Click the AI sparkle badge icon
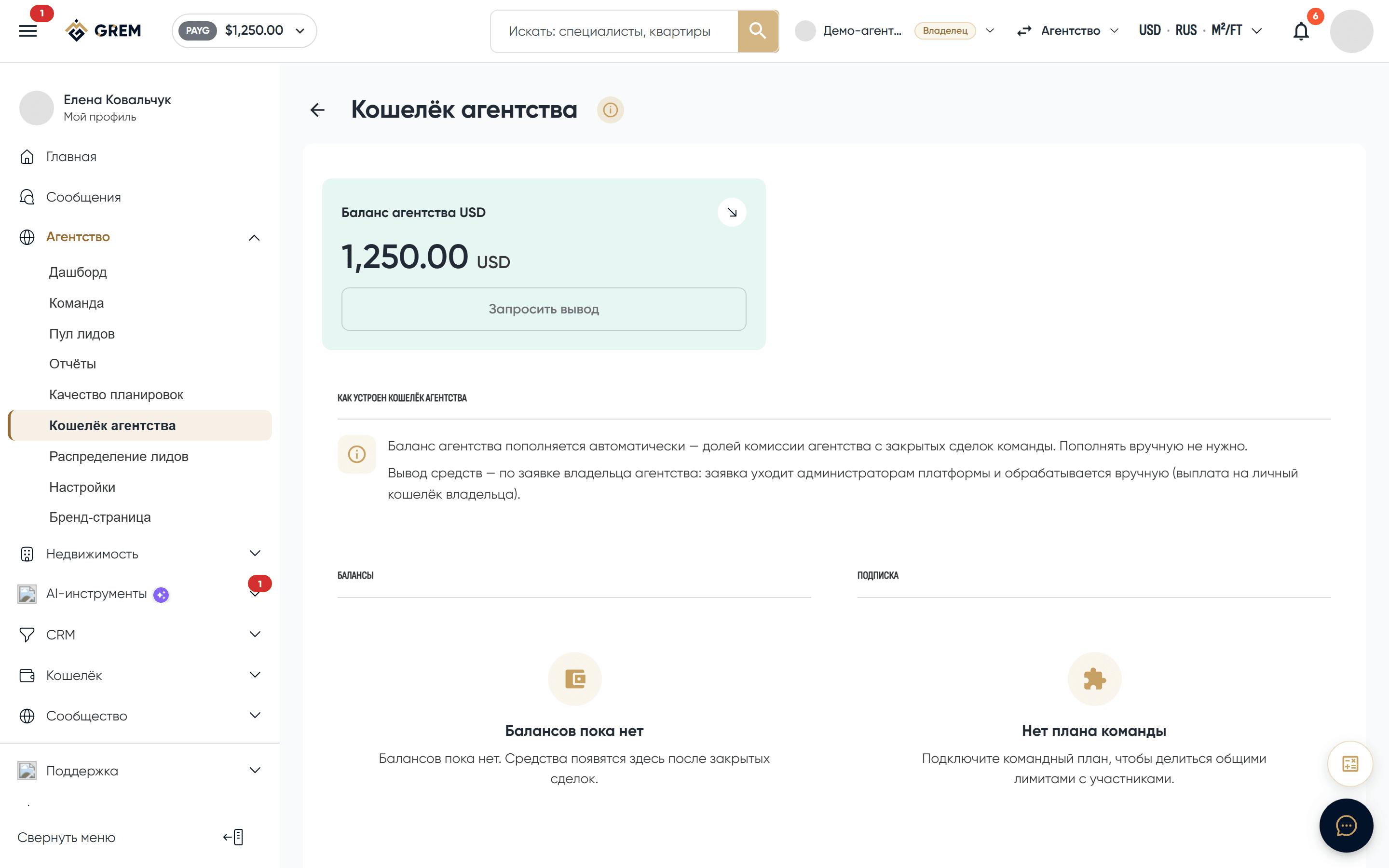Image resolution: width=1389 pixels, height=868 pixels. (161, 595)
